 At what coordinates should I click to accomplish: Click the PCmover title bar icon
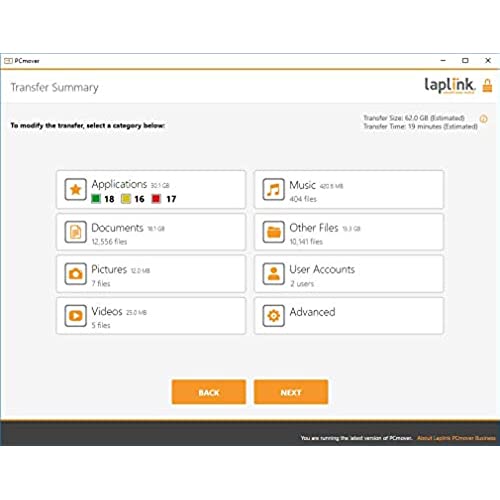[x=8, y=61]
